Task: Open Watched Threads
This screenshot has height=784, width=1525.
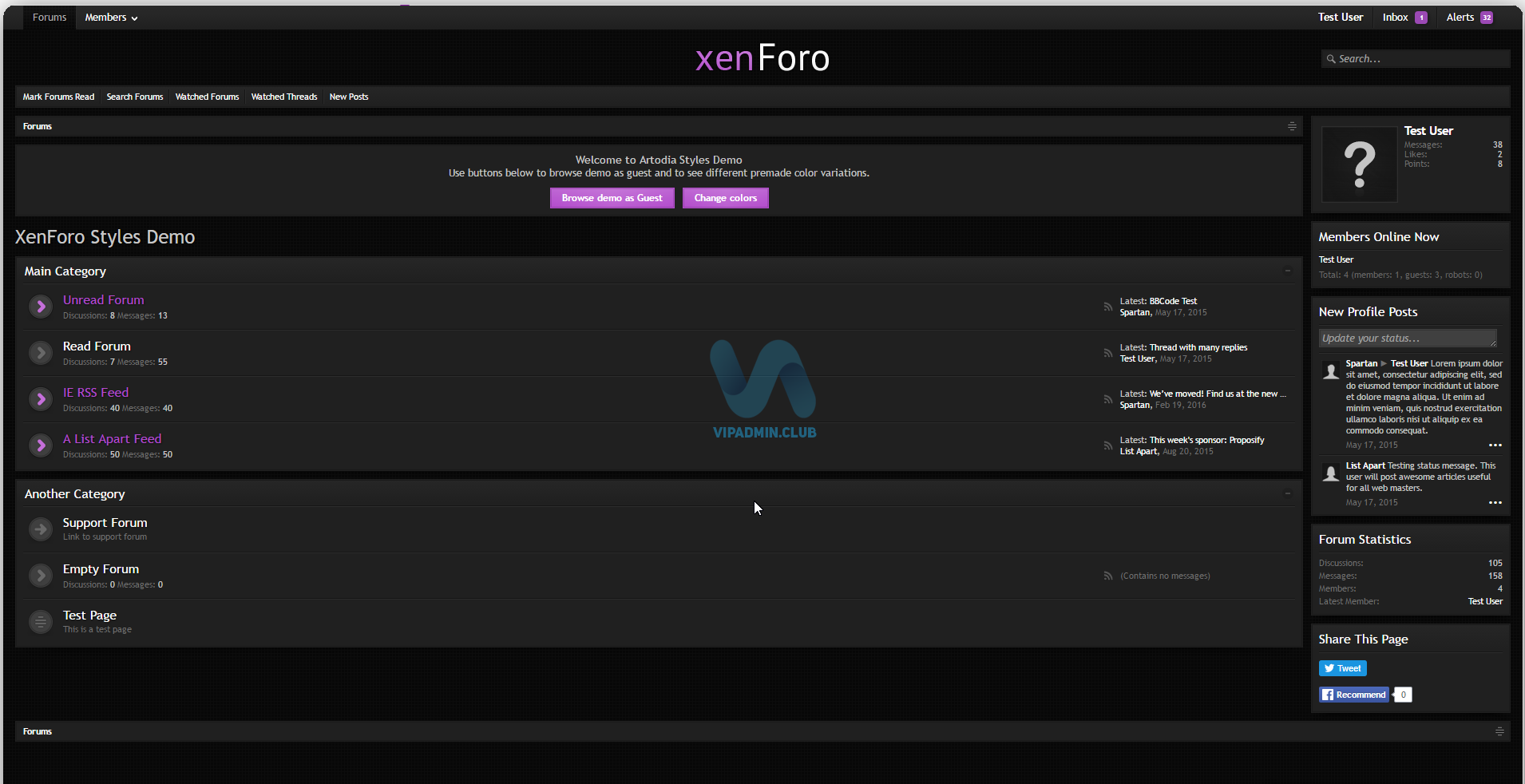Action: click(284, 97)
